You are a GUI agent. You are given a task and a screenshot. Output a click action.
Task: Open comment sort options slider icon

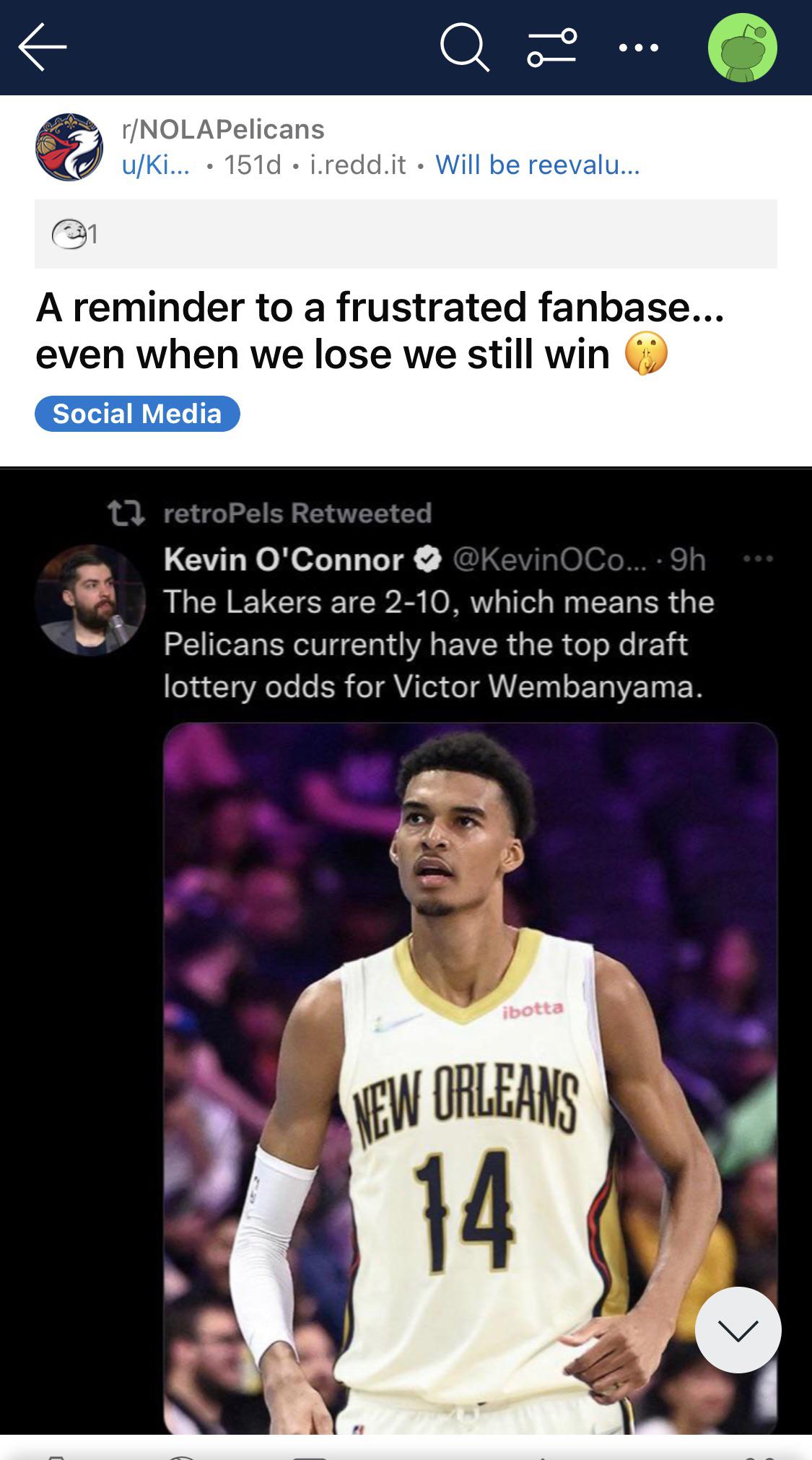[552, 48]
